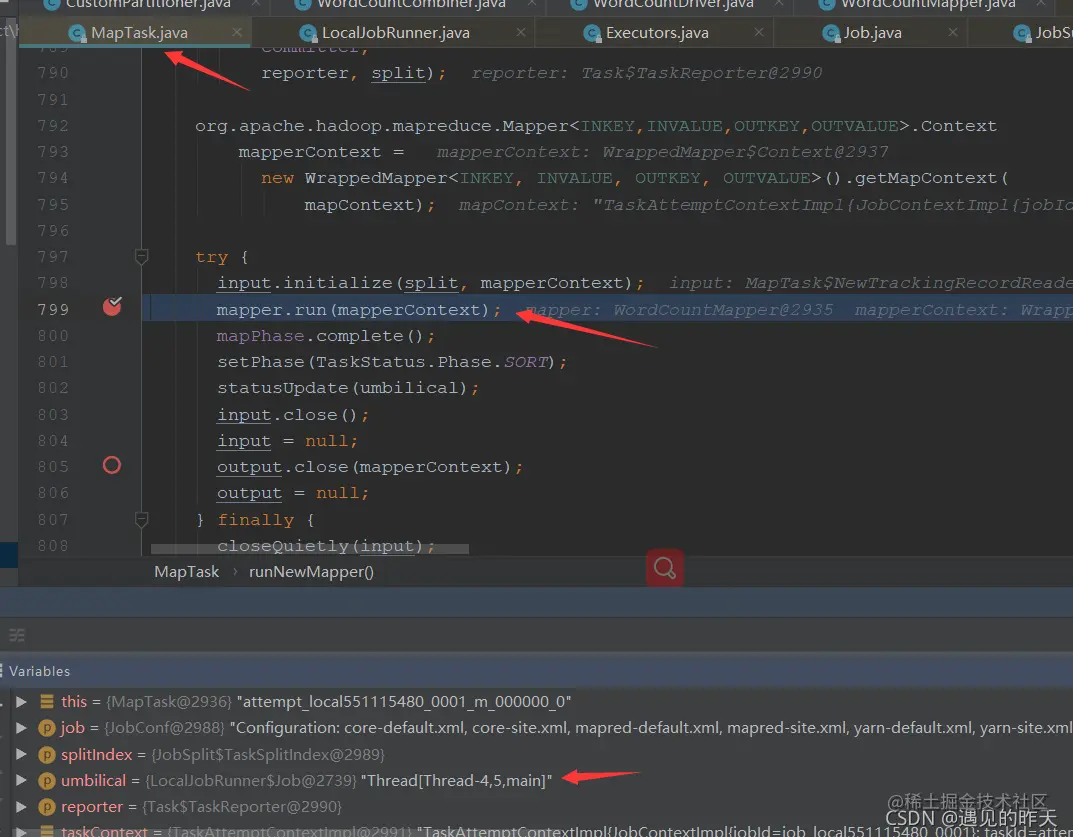Click the mapPhase.complete() code line
Image resolution: width=1073 pixels, height=837 pixels.
[x=326, y=336]
